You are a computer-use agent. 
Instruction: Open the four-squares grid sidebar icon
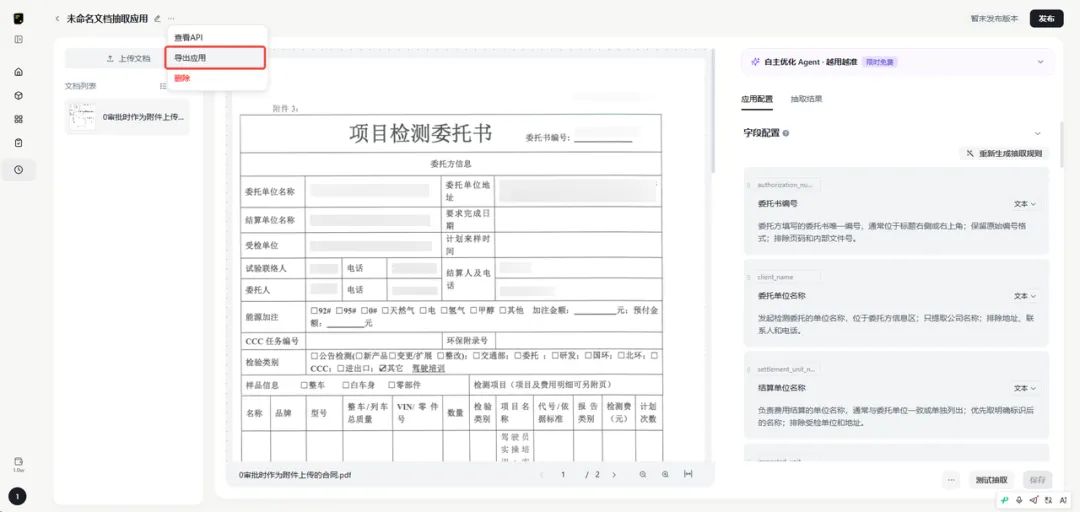(19, 119)
